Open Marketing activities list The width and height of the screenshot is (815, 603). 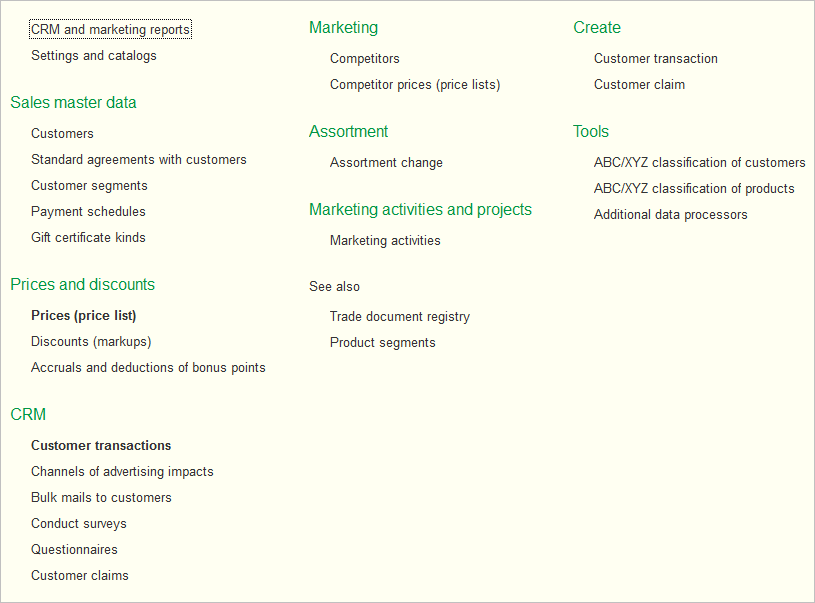click(x=385, y=241)
